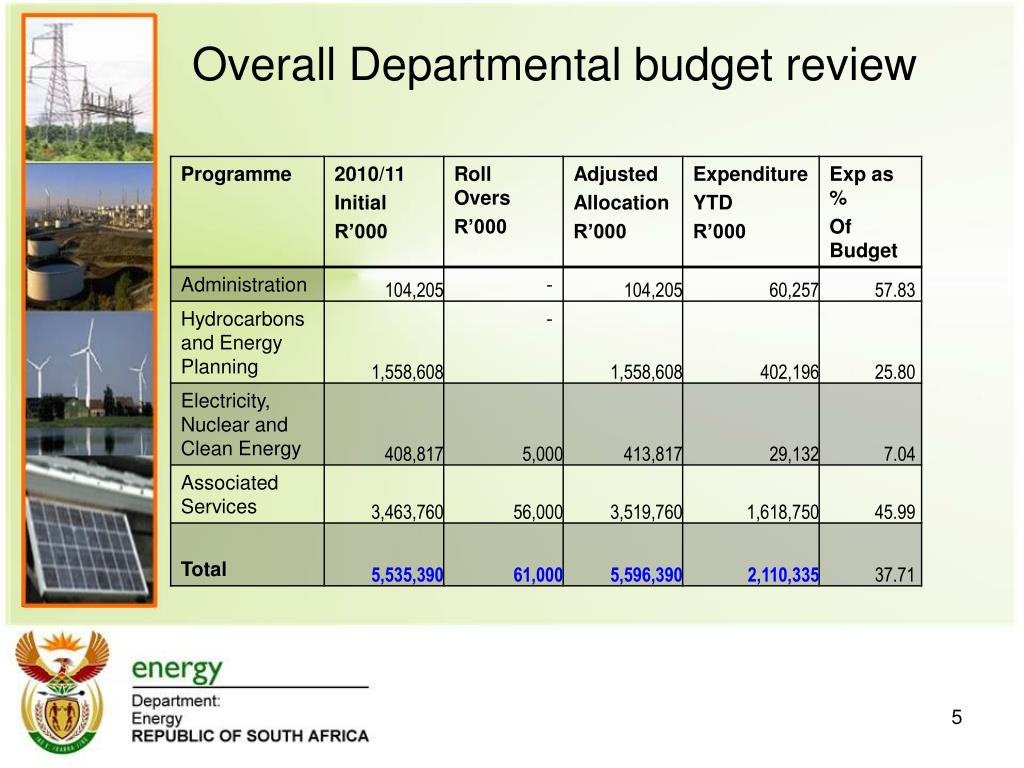Click the solar panel photo
The width and height of the screenshot is (1024, 768).
(x=89, y=530)
